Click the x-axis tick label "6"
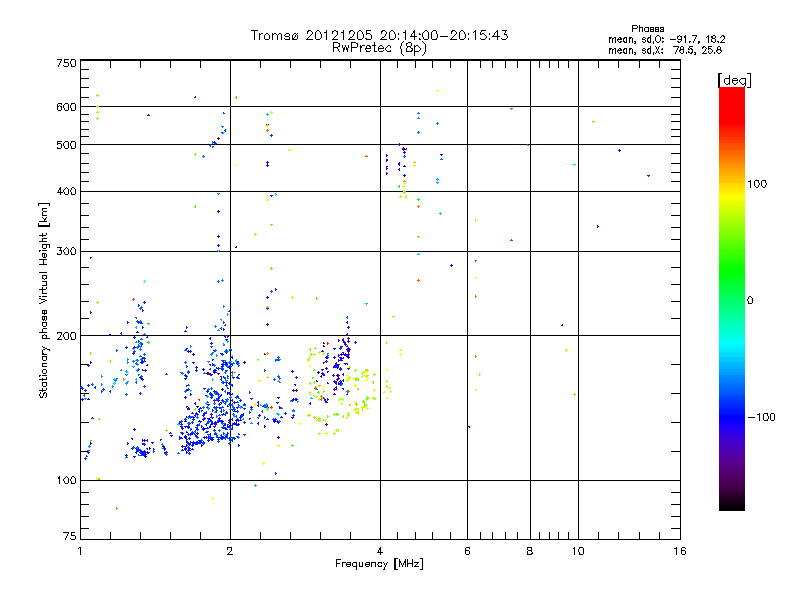 467,551
